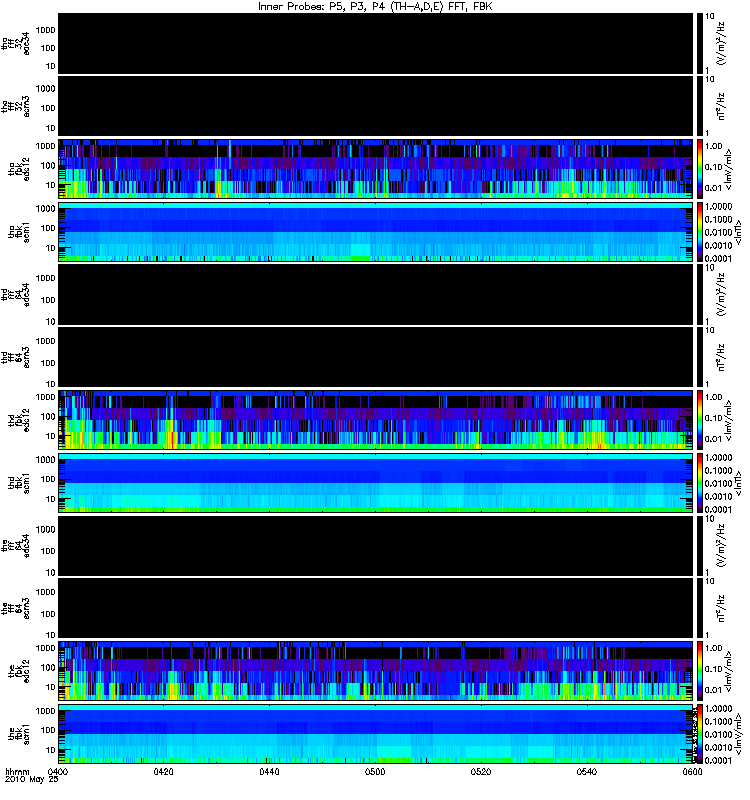Image resolution: width=750 pixels, height=800 pixels.
Task: Click the 'the fbk edc12' y-axis label
Action: [x=19, y=672]
